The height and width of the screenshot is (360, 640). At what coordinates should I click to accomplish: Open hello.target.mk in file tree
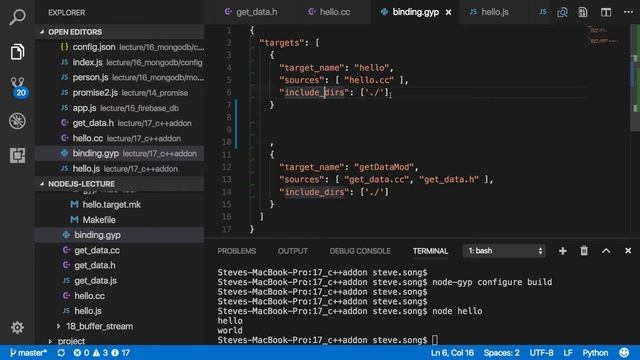(120, 204)
